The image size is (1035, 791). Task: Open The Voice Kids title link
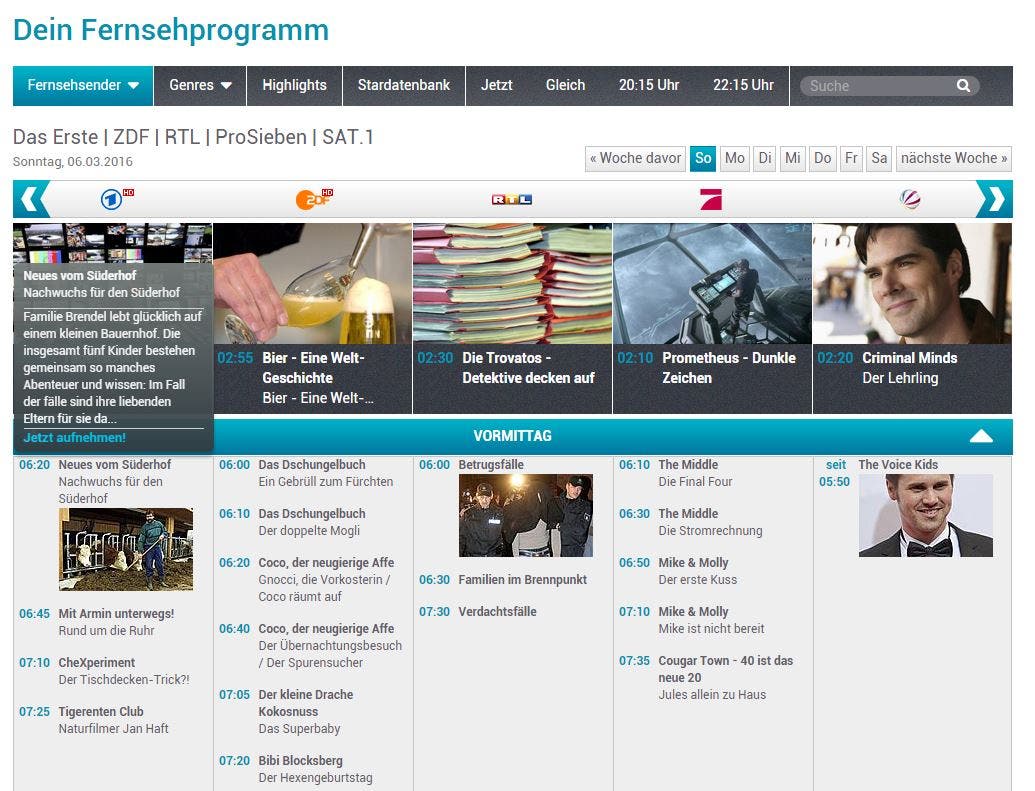coord(898,464)
